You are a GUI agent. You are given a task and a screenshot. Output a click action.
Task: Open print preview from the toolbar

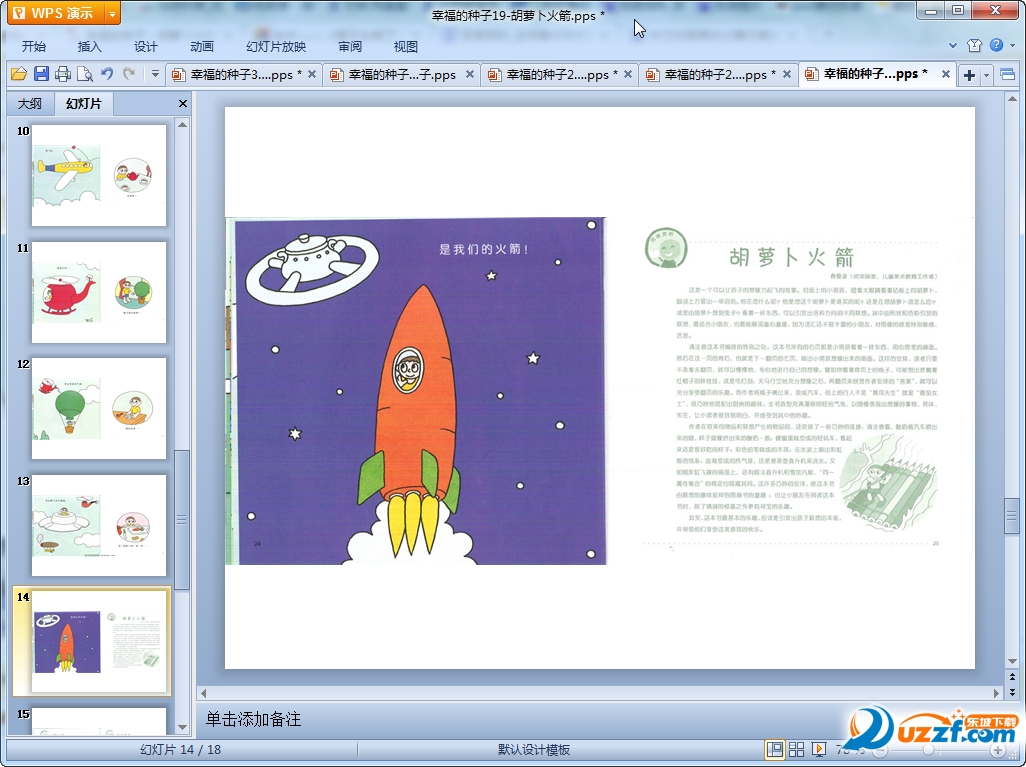point(84,74)
